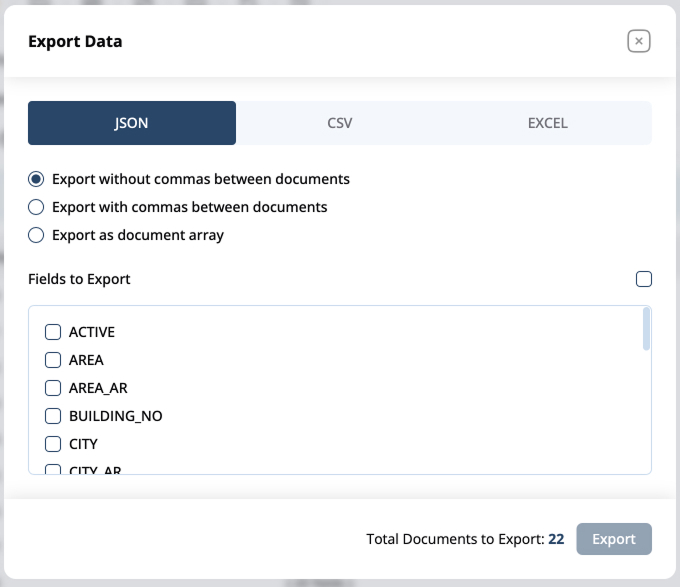Select Export with commas between documents

click(36, 207)
